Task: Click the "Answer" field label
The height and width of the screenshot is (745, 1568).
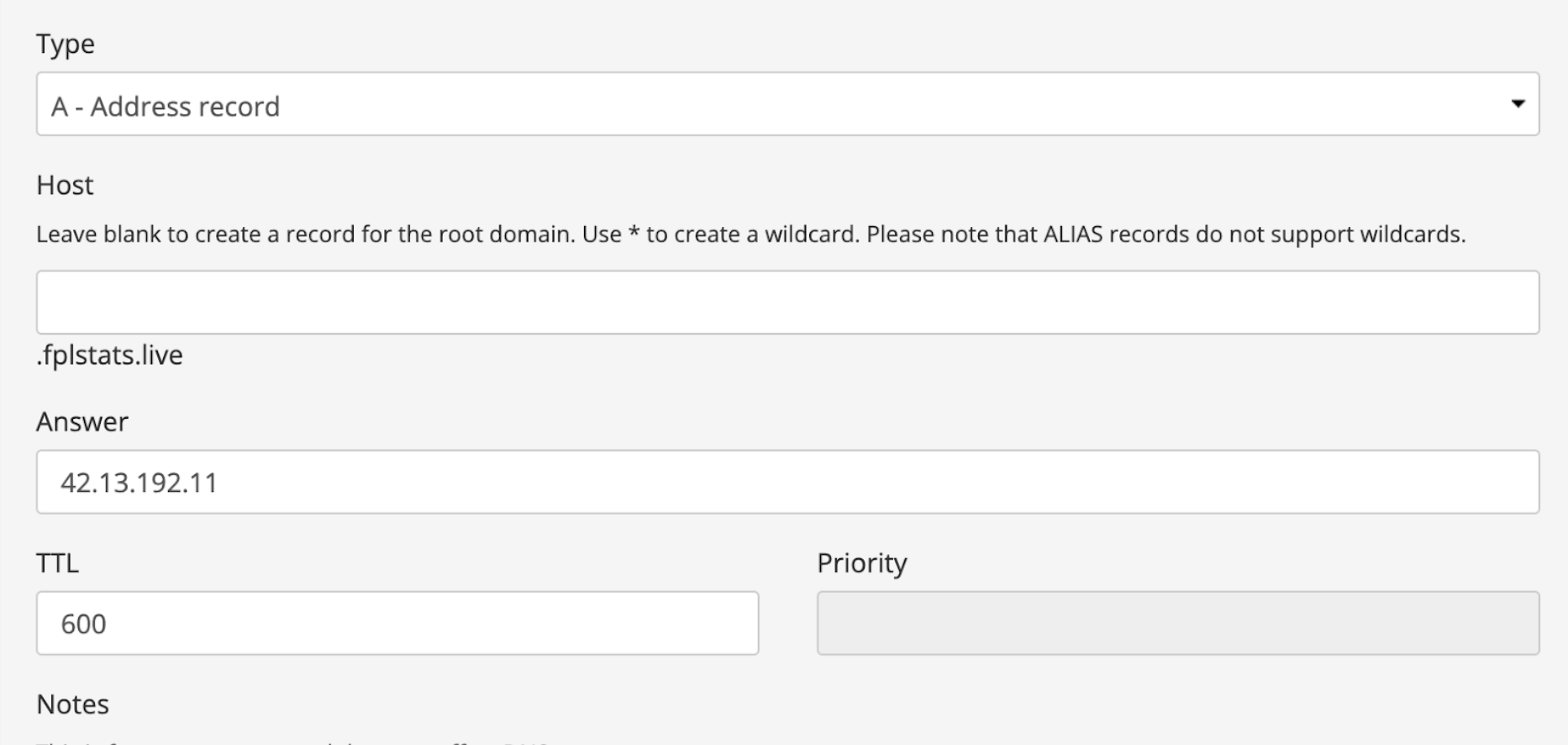Action: coord(82,421)
